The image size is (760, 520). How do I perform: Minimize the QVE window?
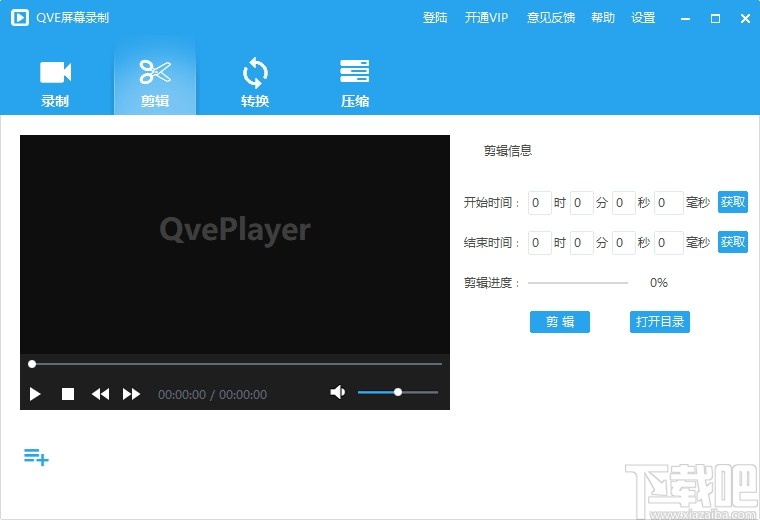pyautogui.click(x=685, y=18)
